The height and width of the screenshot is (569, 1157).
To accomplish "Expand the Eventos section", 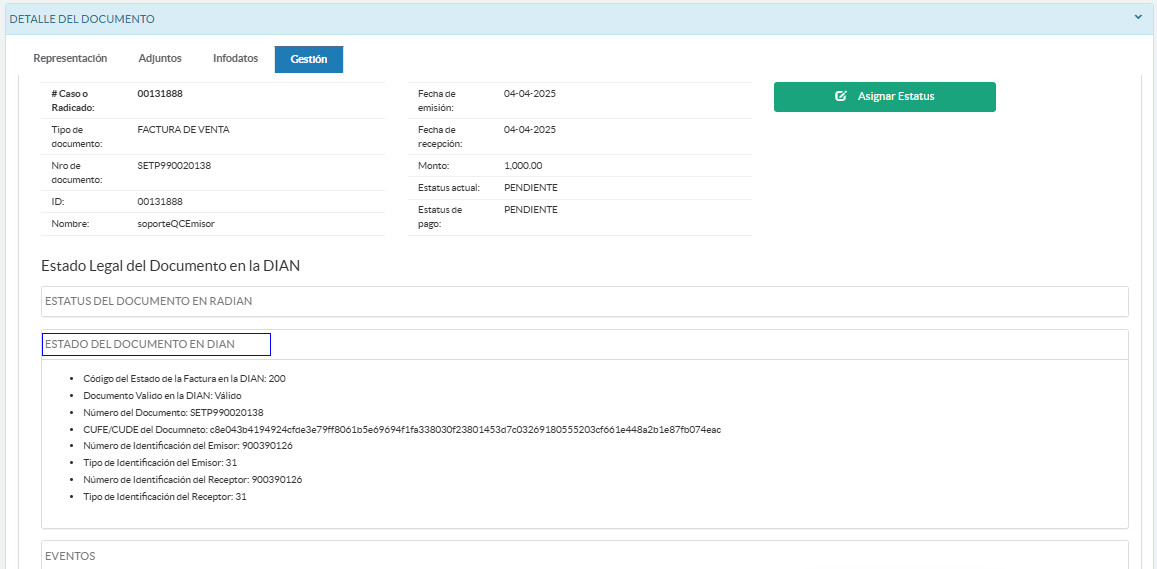I will (x=71, y=556).
